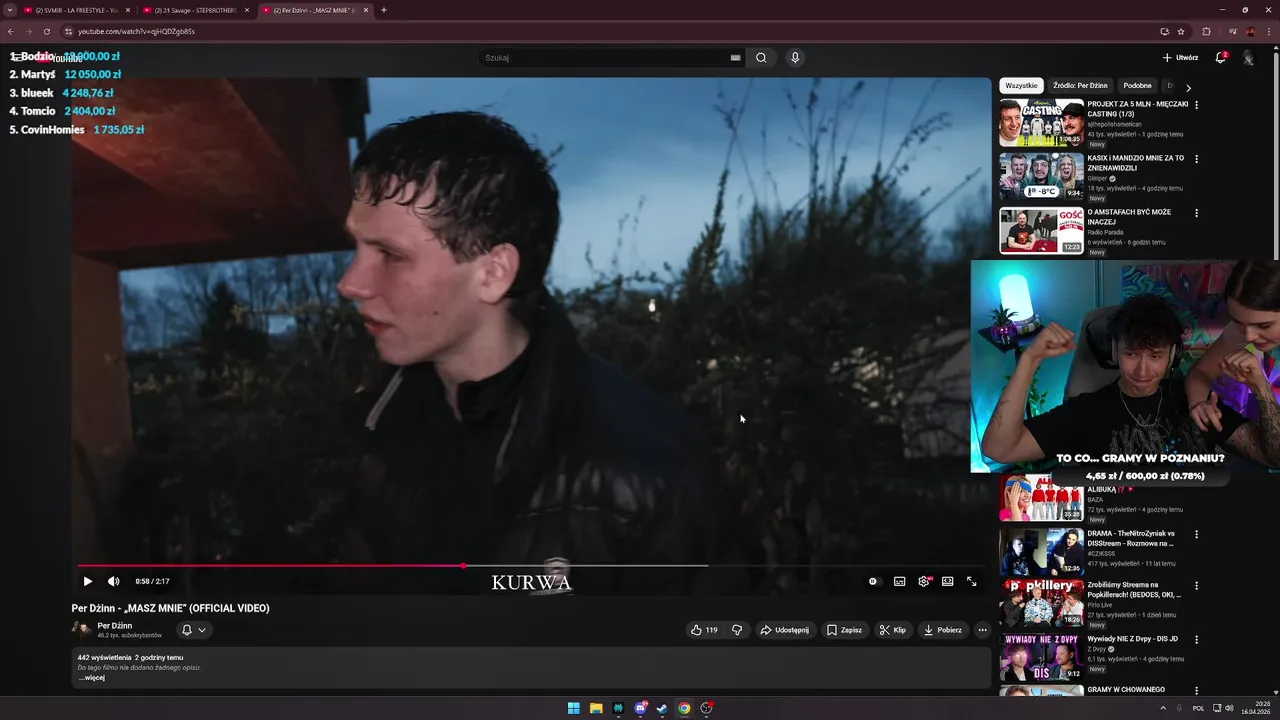Open the PROJEKT ZA 5 MLN casting thumbnail
The width and height of the screenshot is (1280, 720).
pyautogui.click(x=1041, y=123)
